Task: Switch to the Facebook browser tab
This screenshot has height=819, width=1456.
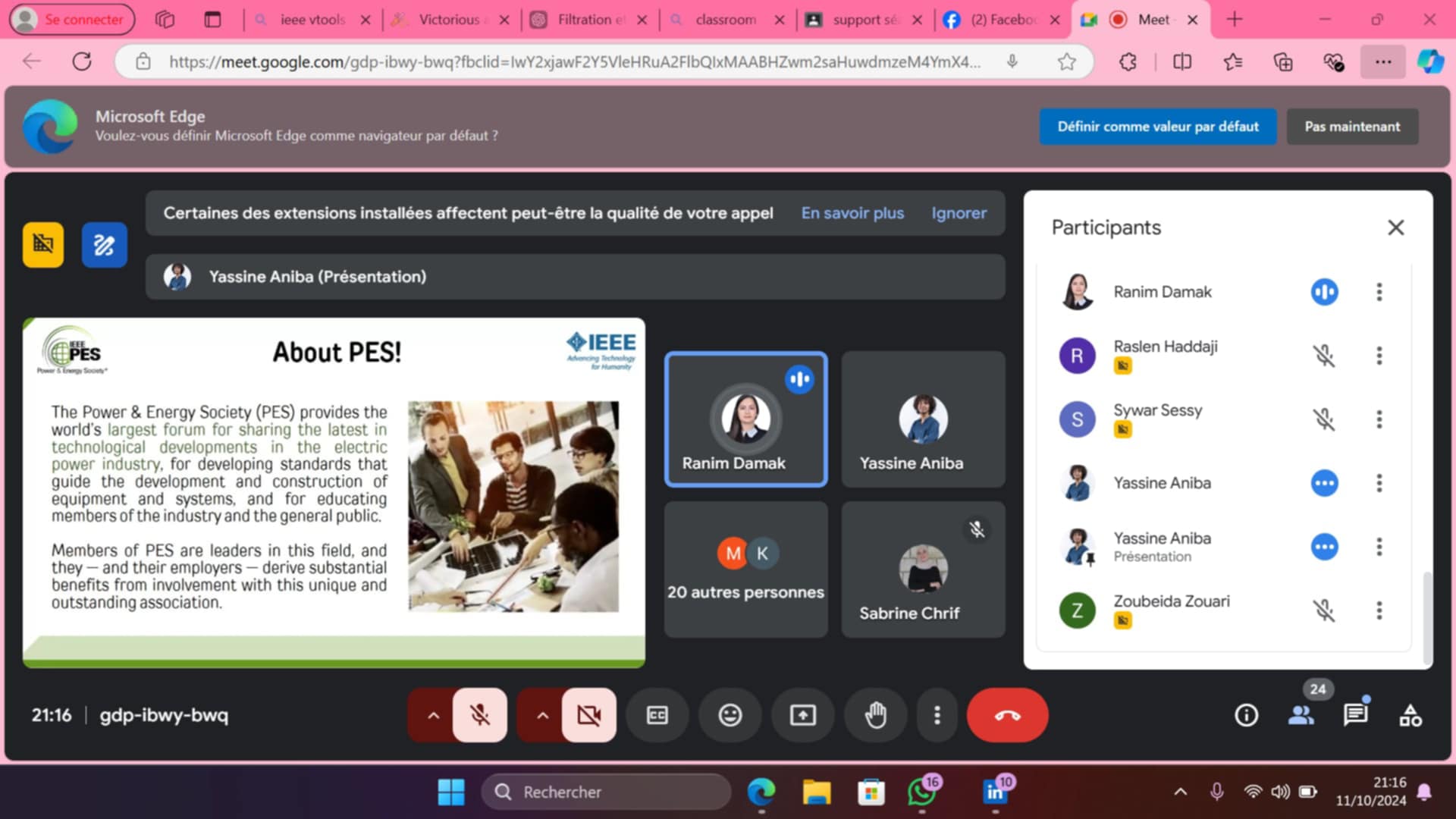Action: [1001, 20]
